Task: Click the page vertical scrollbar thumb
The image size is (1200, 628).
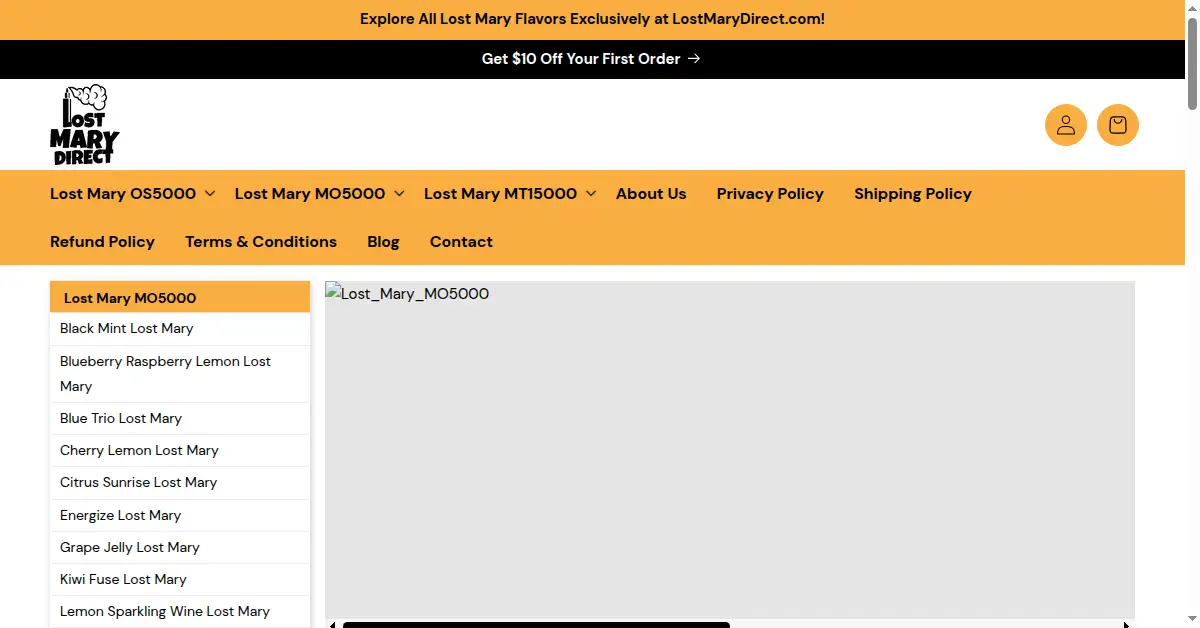Action: (1192, 62)
